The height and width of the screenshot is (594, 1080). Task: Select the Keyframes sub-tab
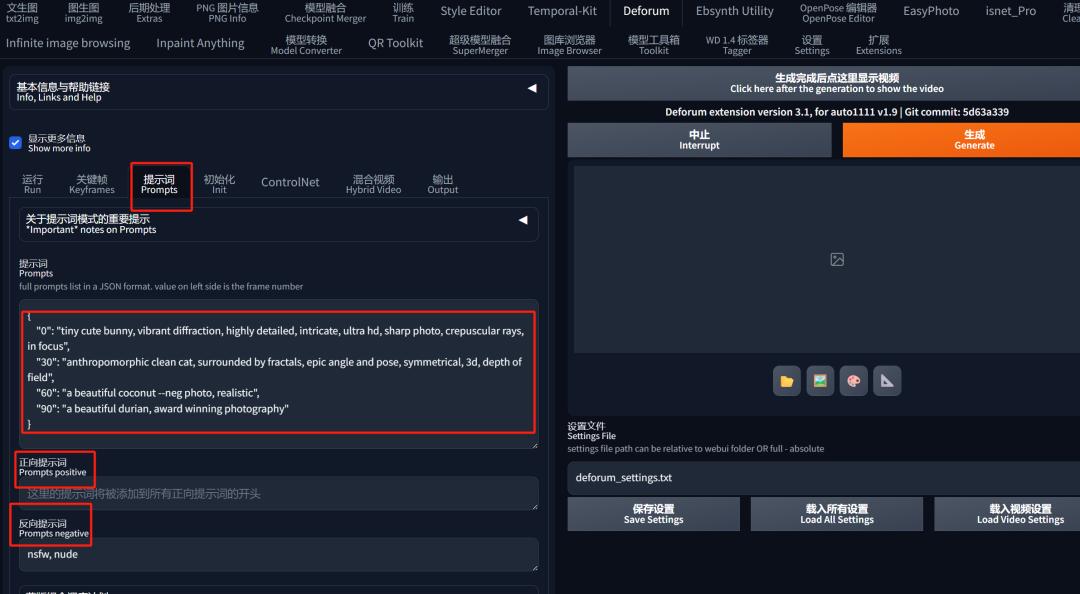pos(92,184)
